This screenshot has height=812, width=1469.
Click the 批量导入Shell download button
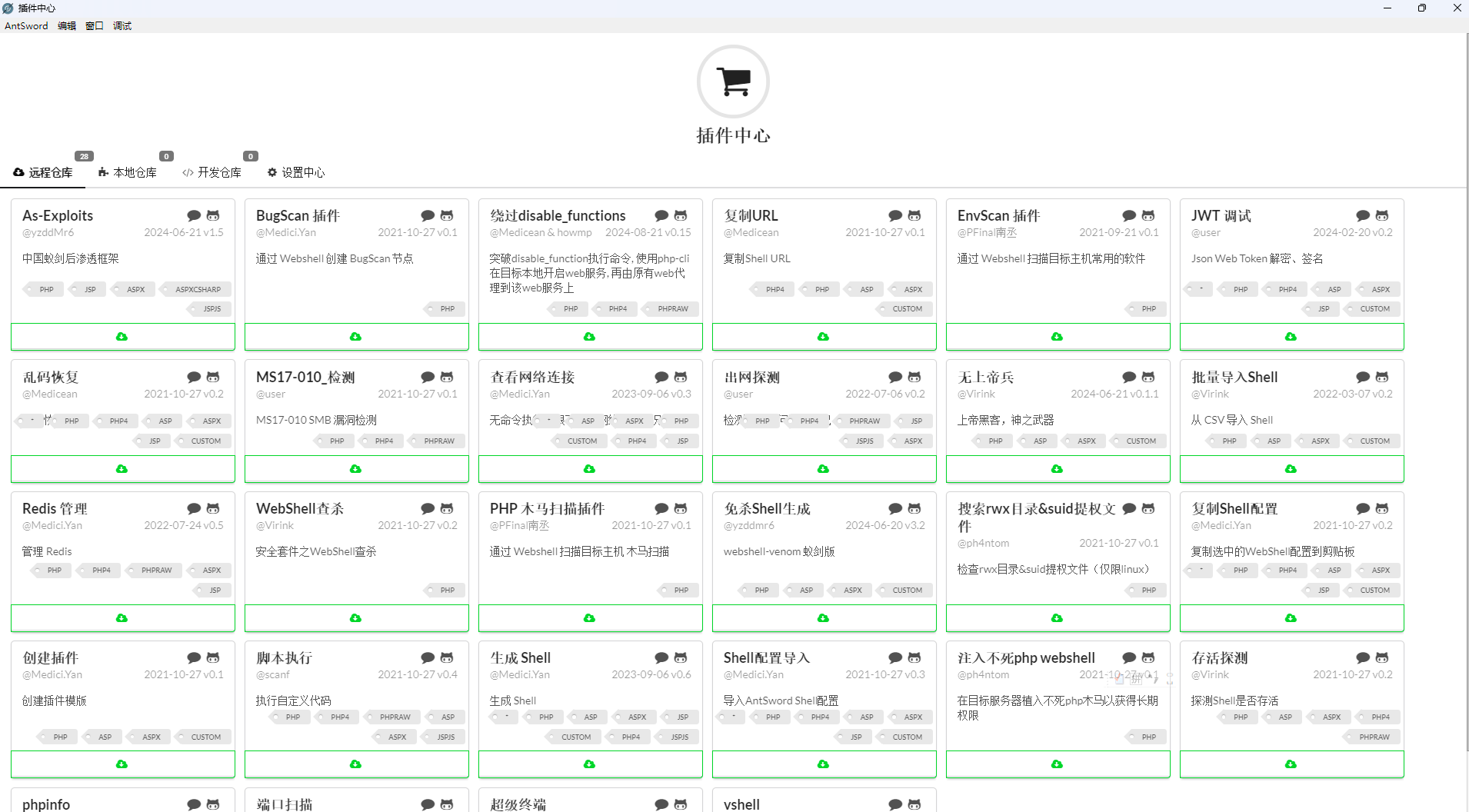point(1291,469)
